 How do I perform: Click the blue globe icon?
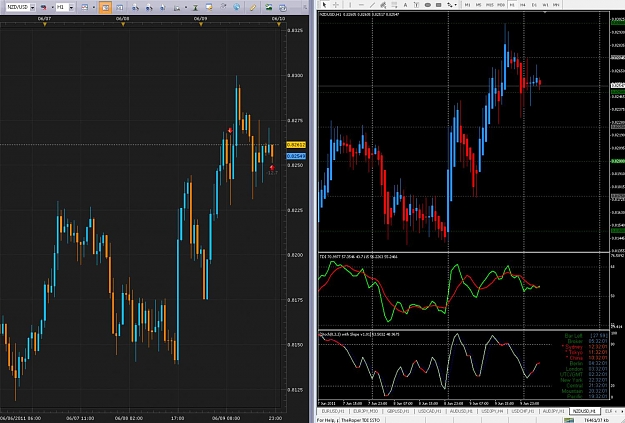[x=237, y=7]
